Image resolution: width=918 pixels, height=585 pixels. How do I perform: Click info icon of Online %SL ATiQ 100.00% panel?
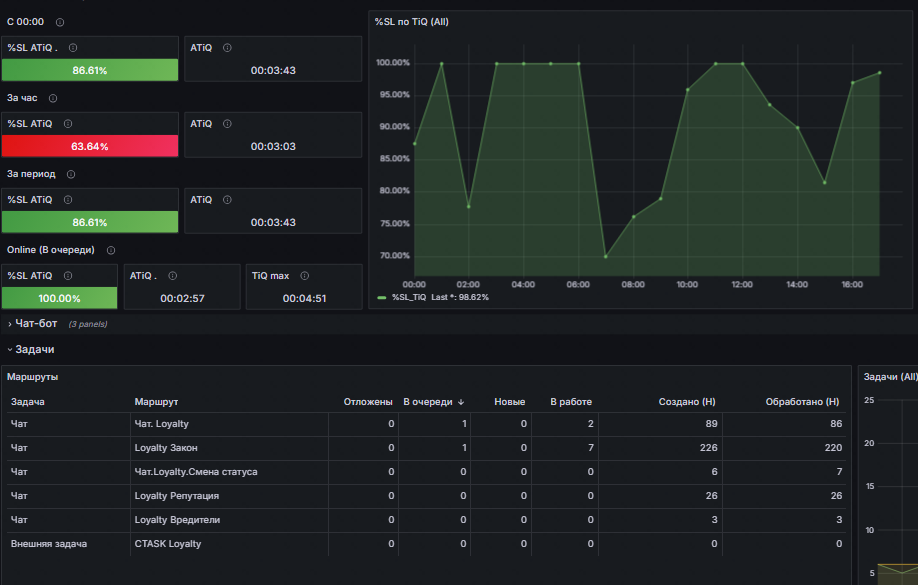tap(68, 276)
